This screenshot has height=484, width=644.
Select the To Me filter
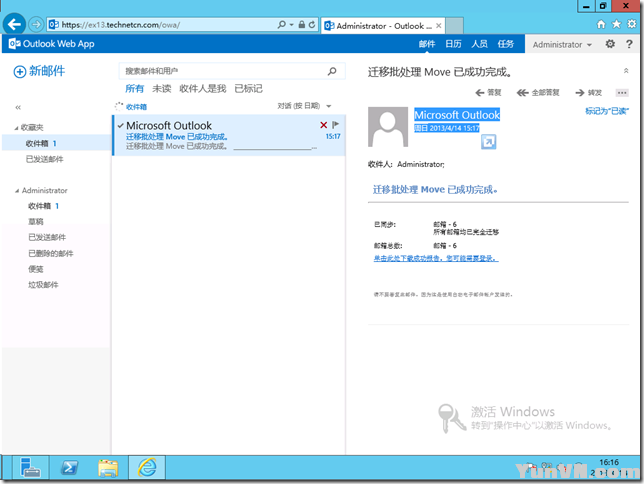click(202, 88)
